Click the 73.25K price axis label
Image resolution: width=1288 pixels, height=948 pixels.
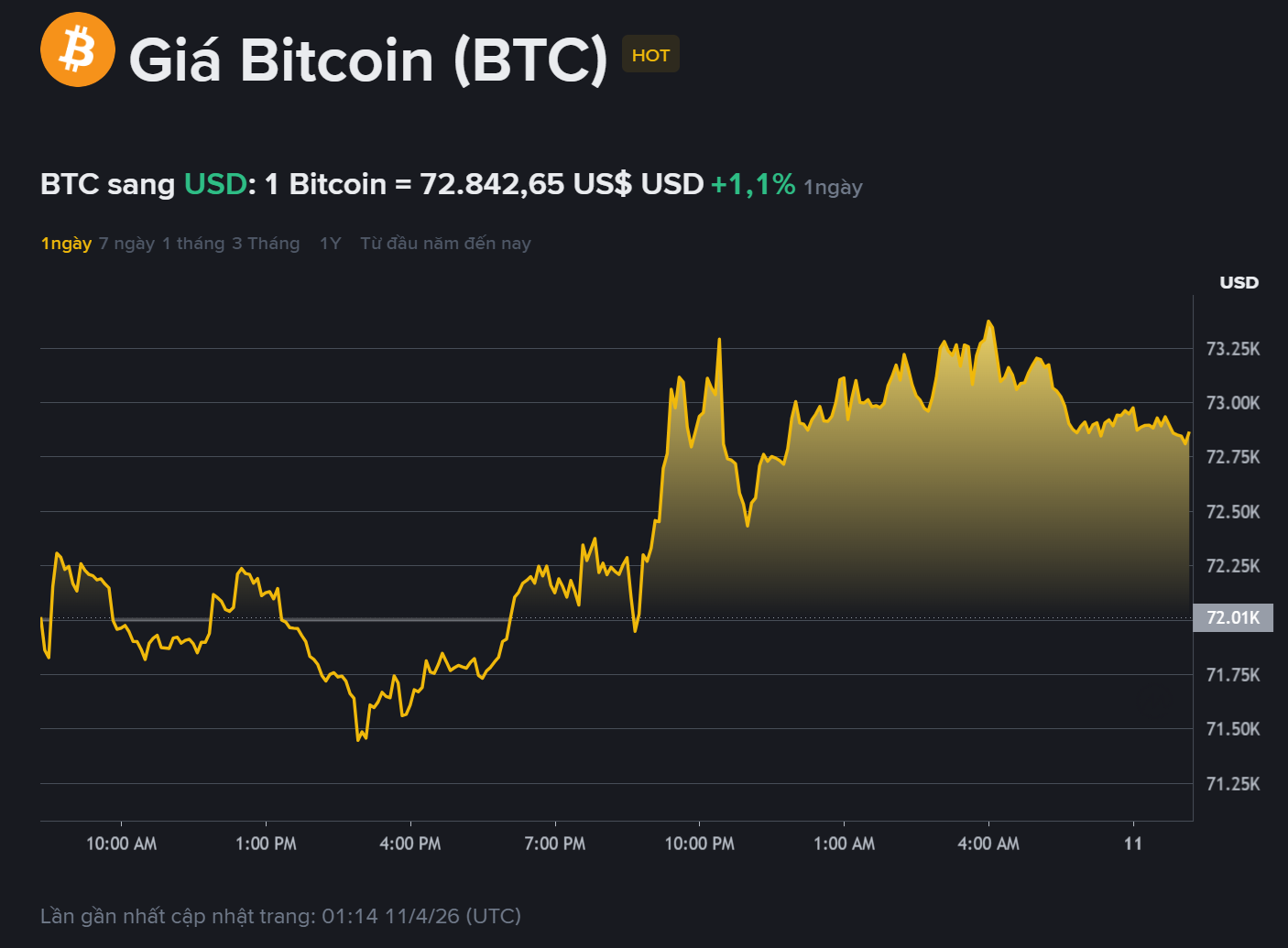point(1233,349)
